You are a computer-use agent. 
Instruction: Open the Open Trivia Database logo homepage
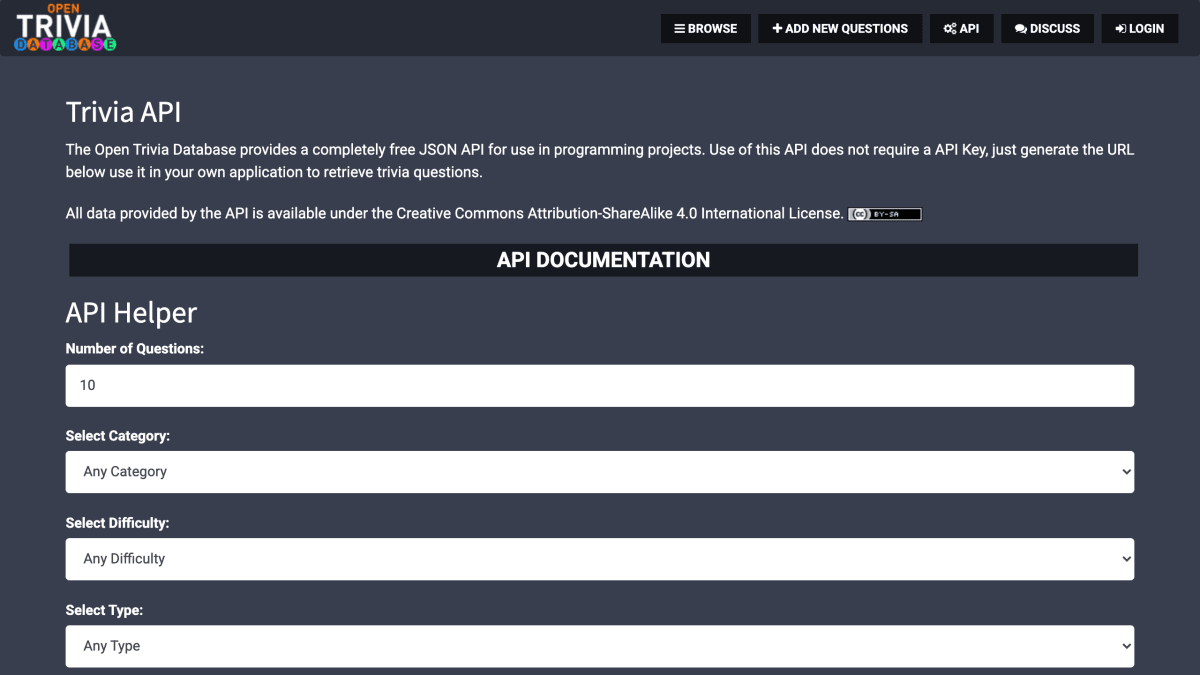pos(65,28)
